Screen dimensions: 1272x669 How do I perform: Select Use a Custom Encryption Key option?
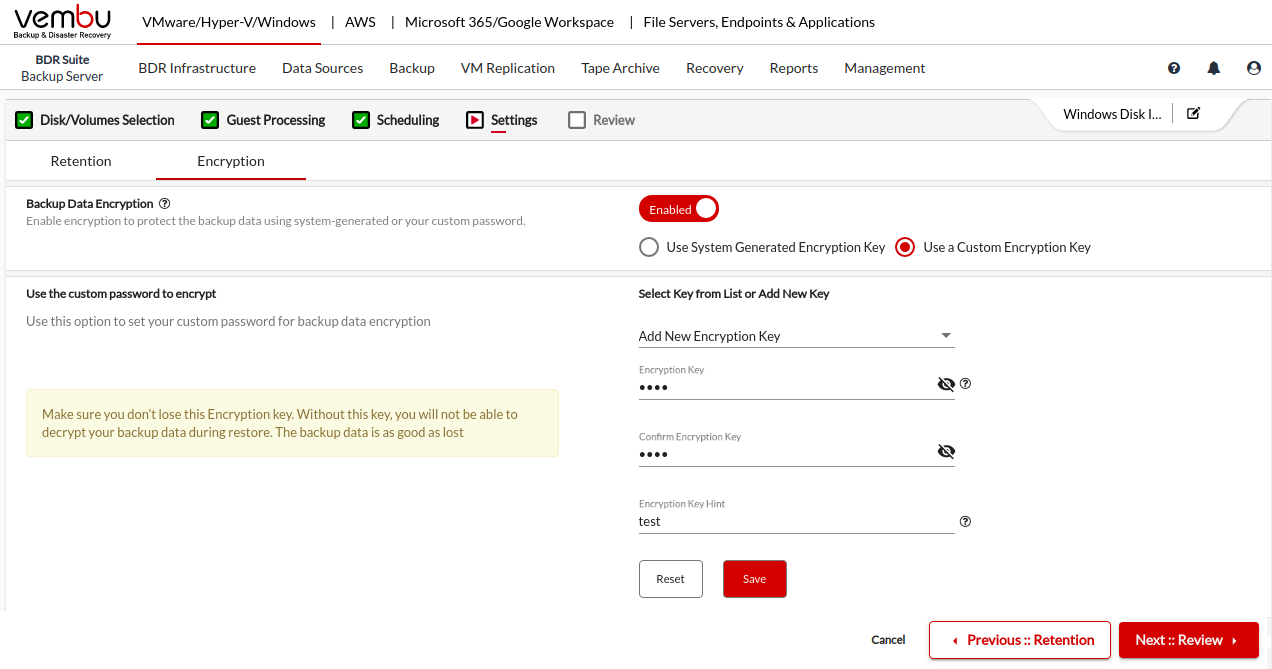(x=905, y=247)
